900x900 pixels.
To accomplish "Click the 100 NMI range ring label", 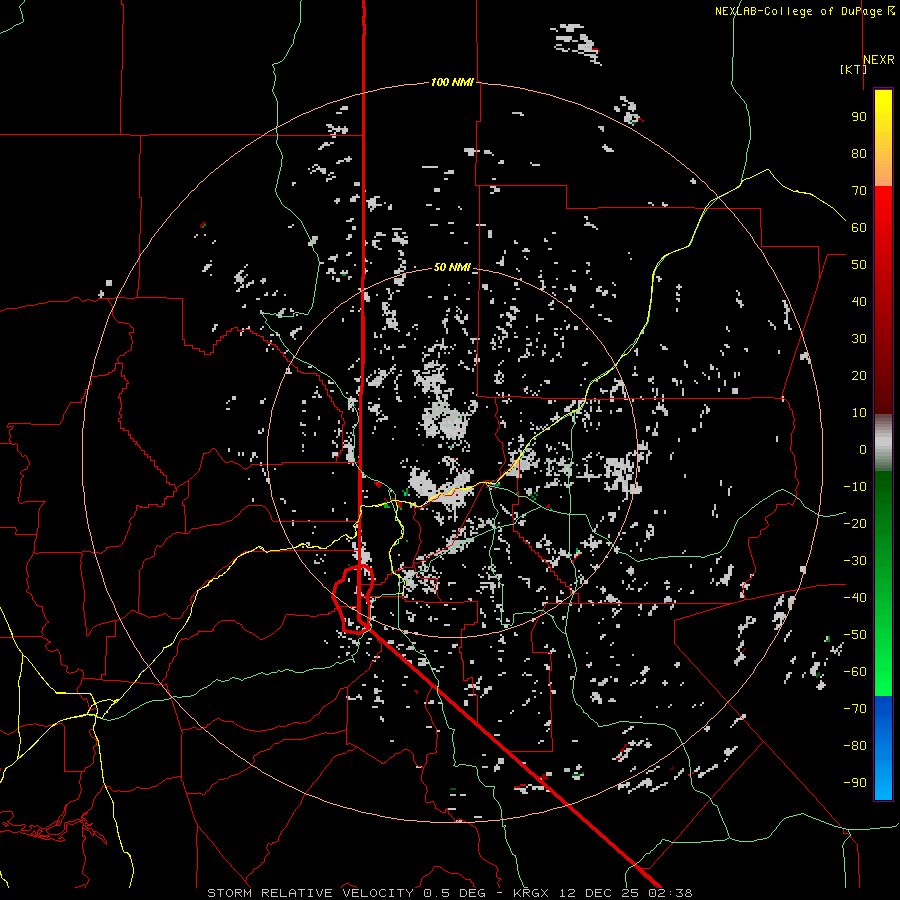I will click(452, 82).
